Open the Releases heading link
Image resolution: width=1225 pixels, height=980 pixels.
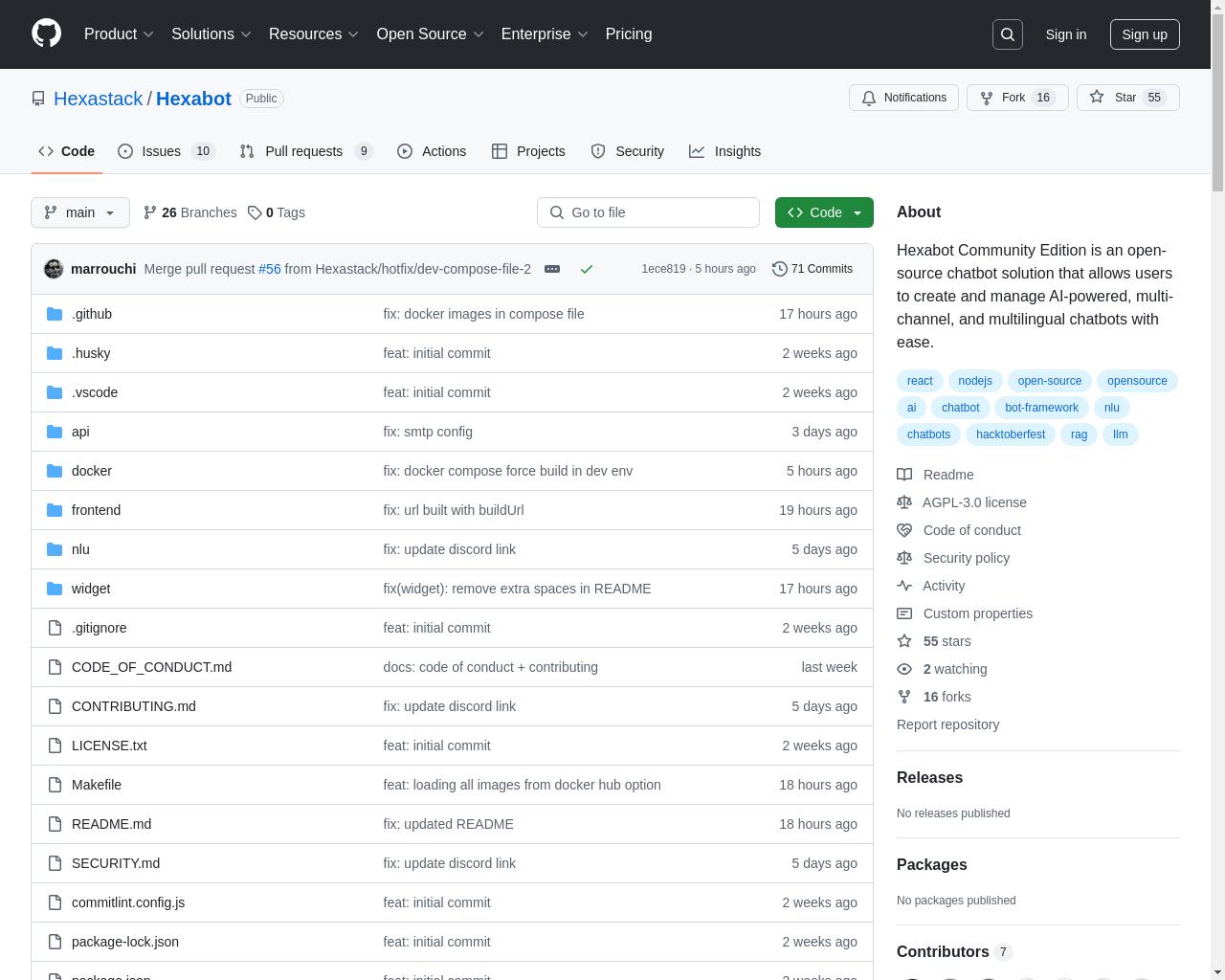(929, 778)
